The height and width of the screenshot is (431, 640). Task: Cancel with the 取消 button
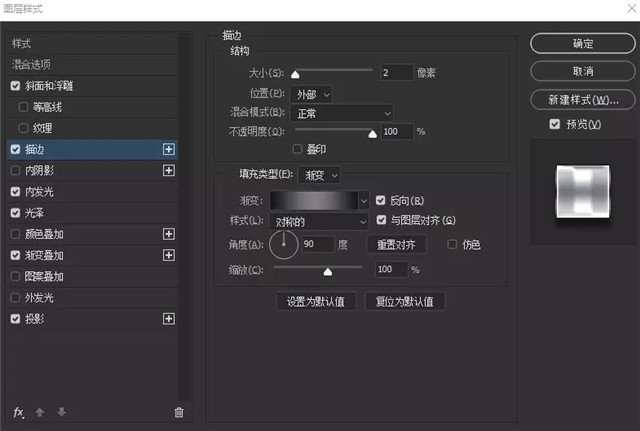(x=582, y=71)
